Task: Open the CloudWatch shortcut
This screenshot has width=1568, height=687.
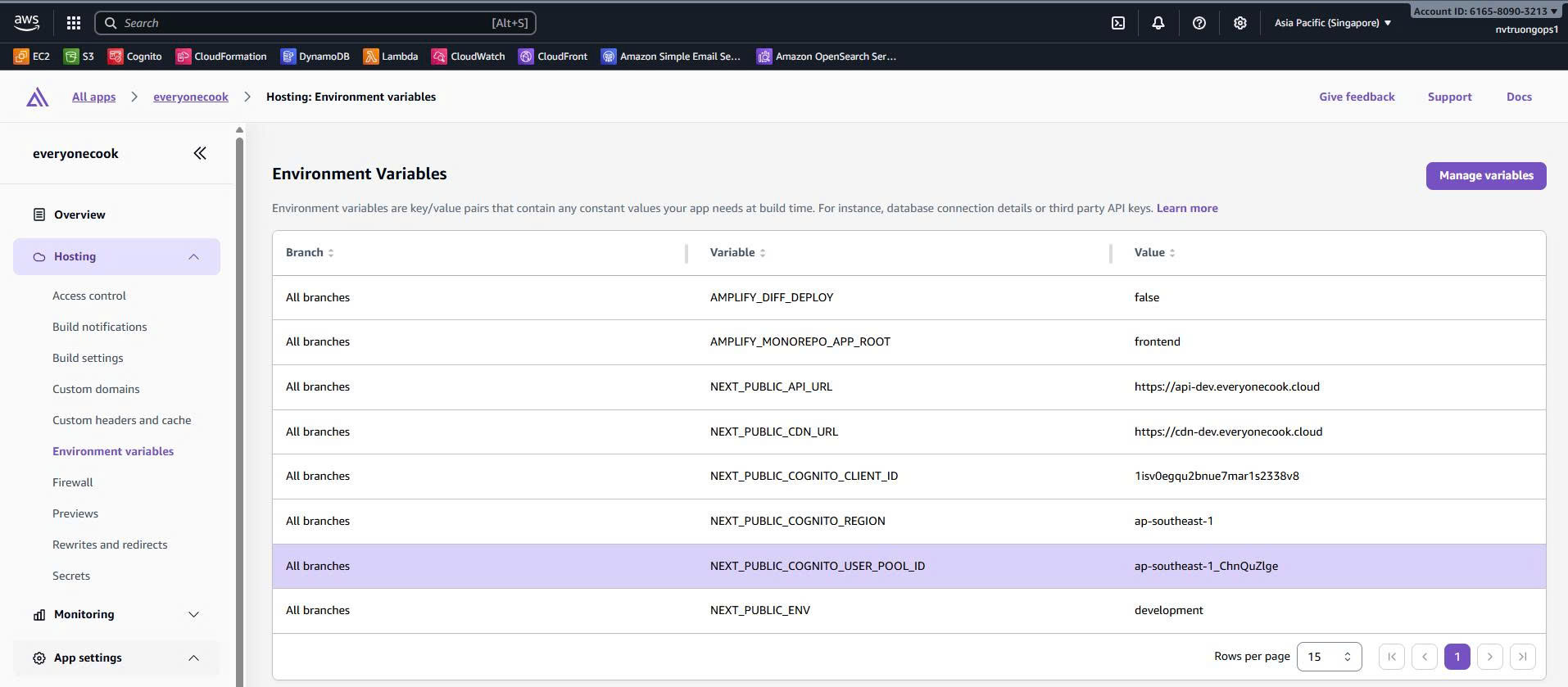Action: [x=469, y=56]
